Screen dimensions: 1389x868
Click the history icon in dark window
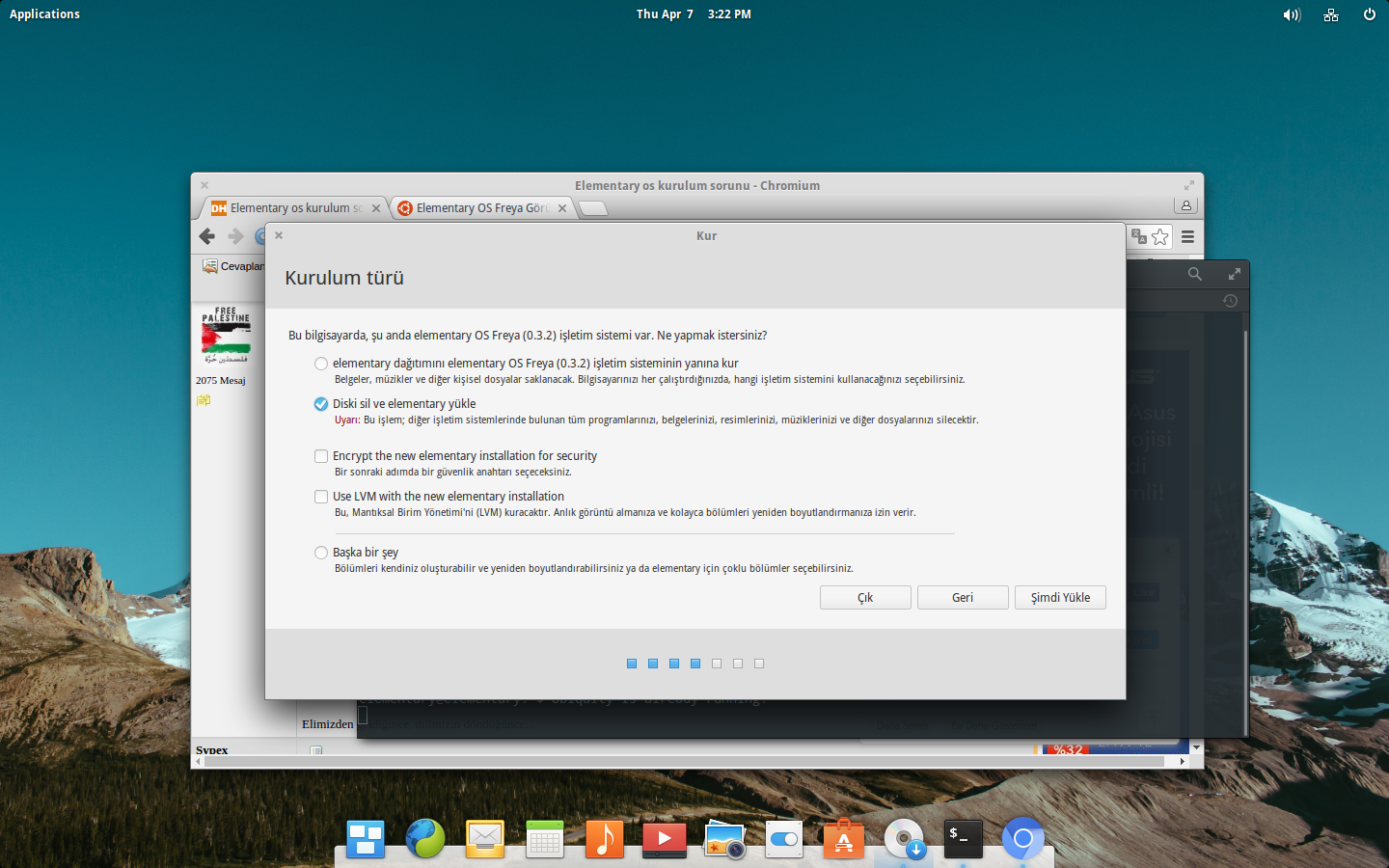point(1230,301)
